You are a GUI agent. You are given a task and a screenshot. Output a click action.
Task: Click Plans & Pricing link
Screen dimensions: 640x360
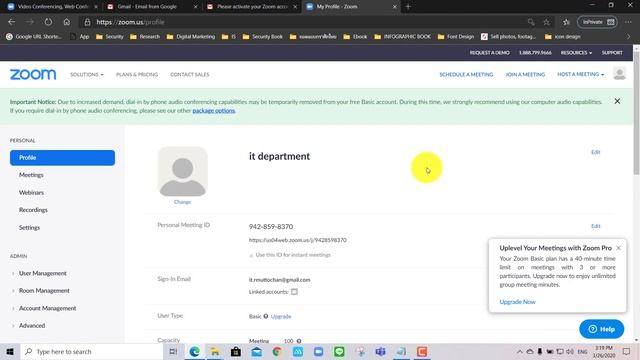[x=137, y=74]
